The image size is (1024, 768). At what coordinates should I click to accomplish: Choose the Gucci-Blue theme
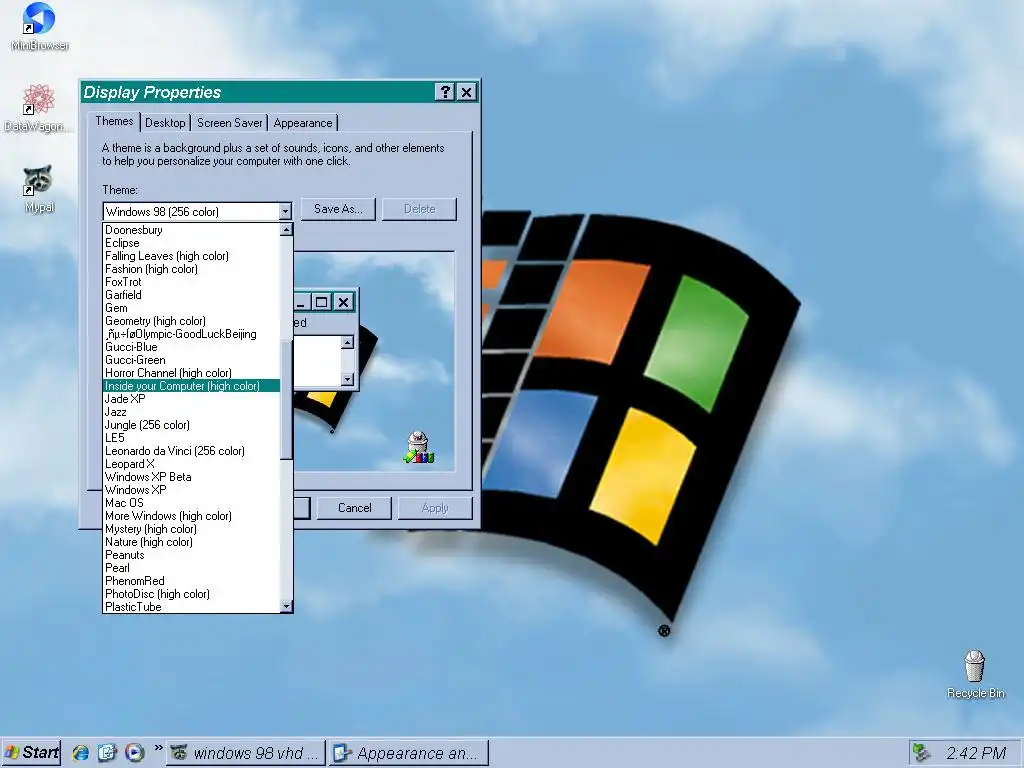[x=192, y=347]
